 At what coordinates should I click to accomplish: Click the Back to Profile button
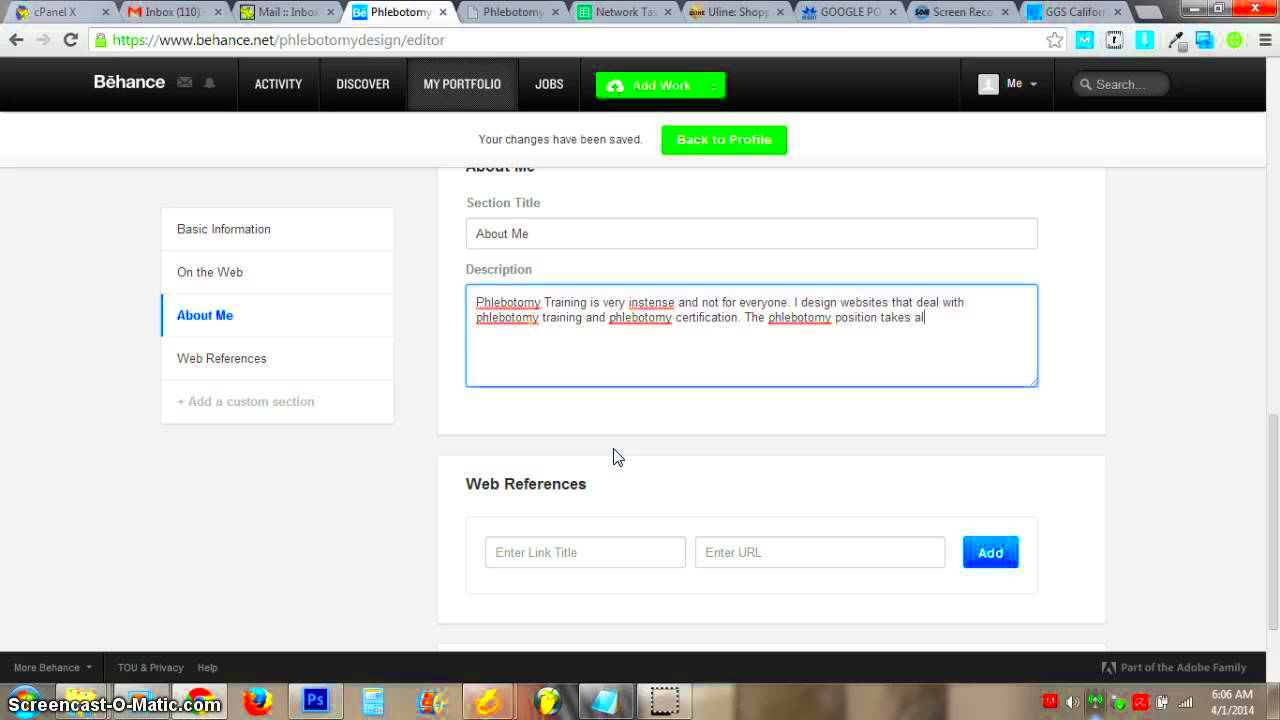pos(723,139)
